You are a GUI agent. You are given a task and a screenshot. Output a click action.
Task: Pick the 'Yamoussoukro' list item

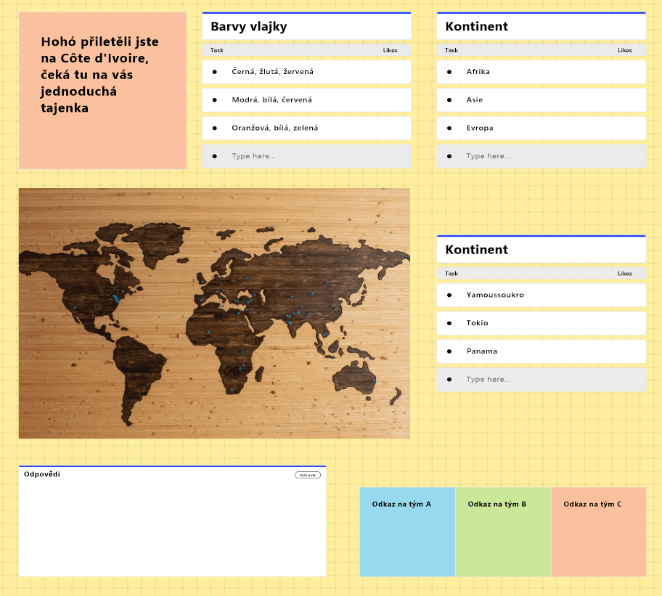pos(541,295)
